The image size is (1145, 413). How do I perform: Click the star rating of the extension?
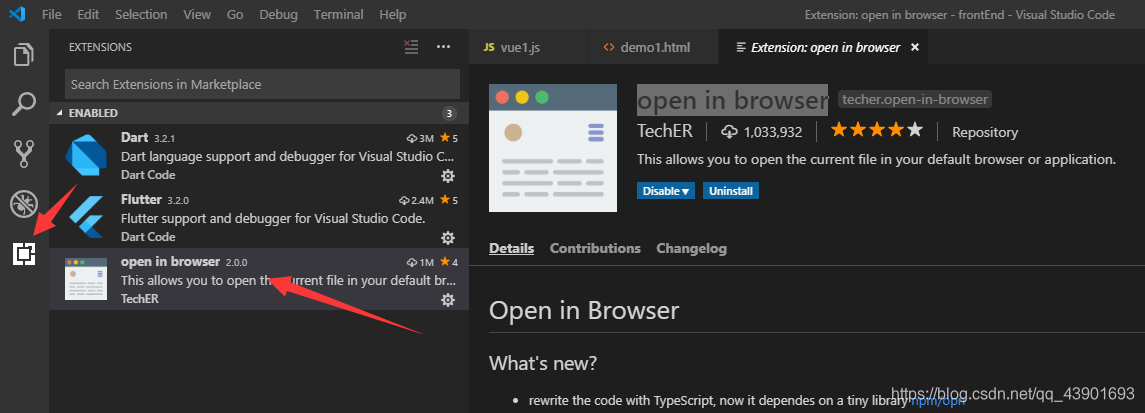pos(876,131)
